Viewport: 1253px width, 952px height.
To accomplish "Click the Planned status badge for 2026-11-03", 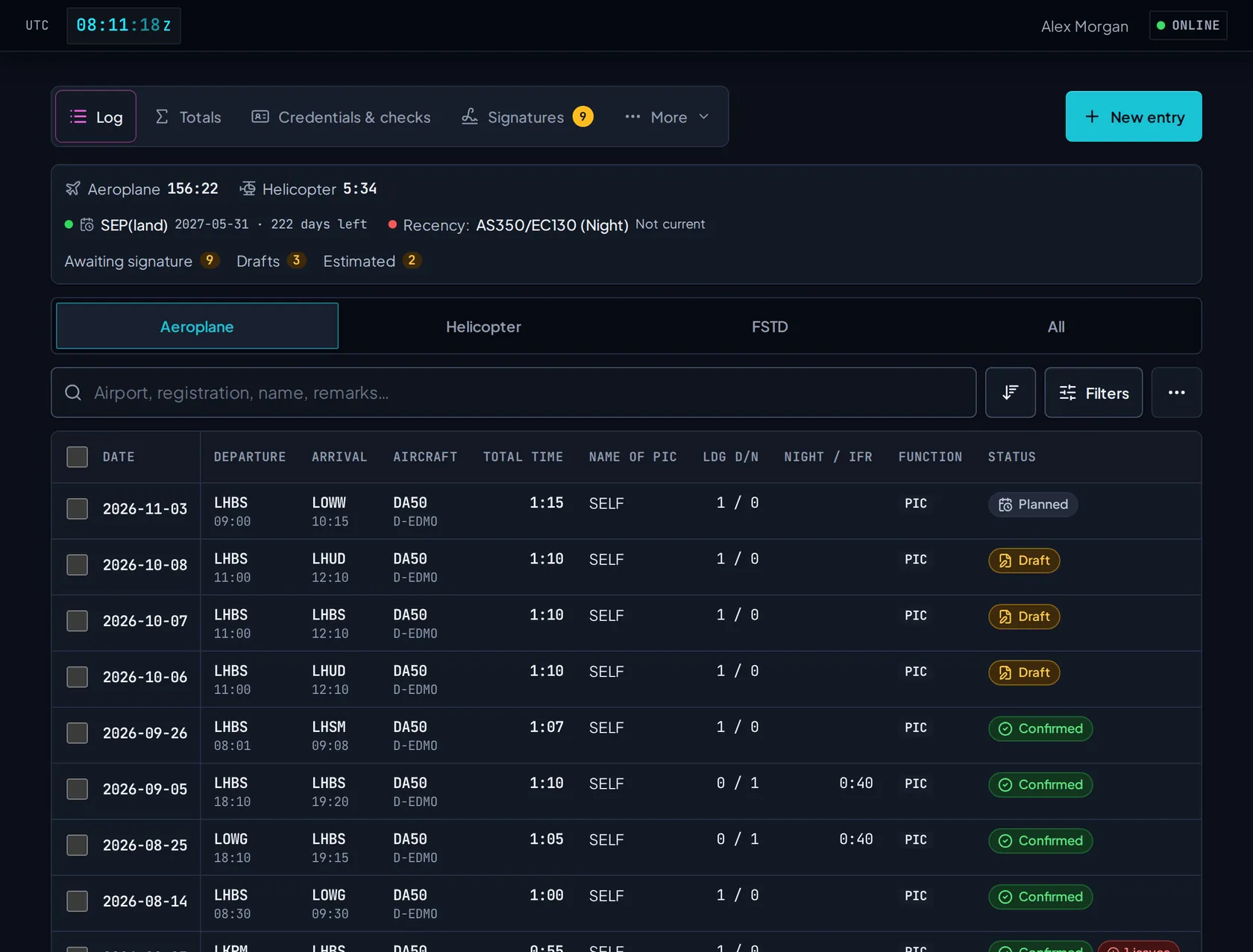I will click(1033, 505).
